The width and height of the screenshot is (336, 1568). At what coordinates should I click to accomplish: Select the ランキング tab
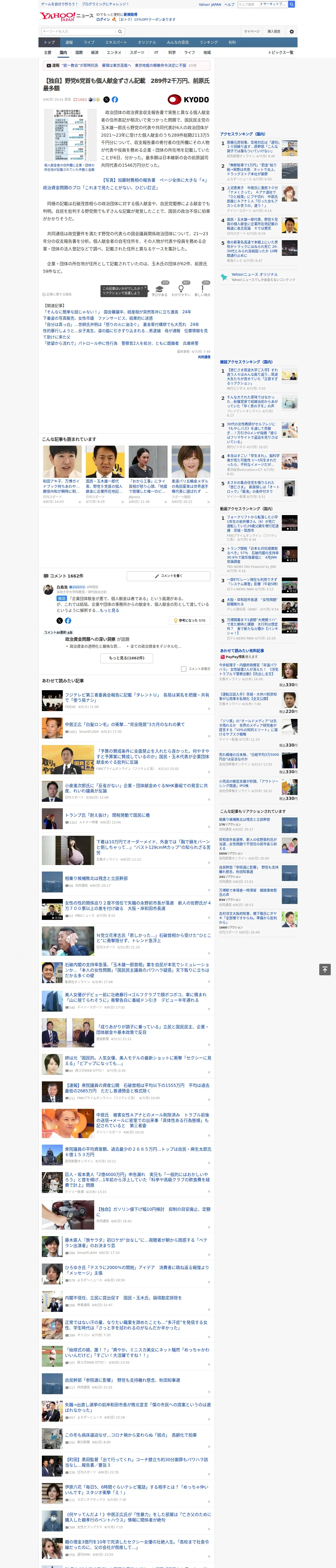pyautogui.click(x=209, y=43)
